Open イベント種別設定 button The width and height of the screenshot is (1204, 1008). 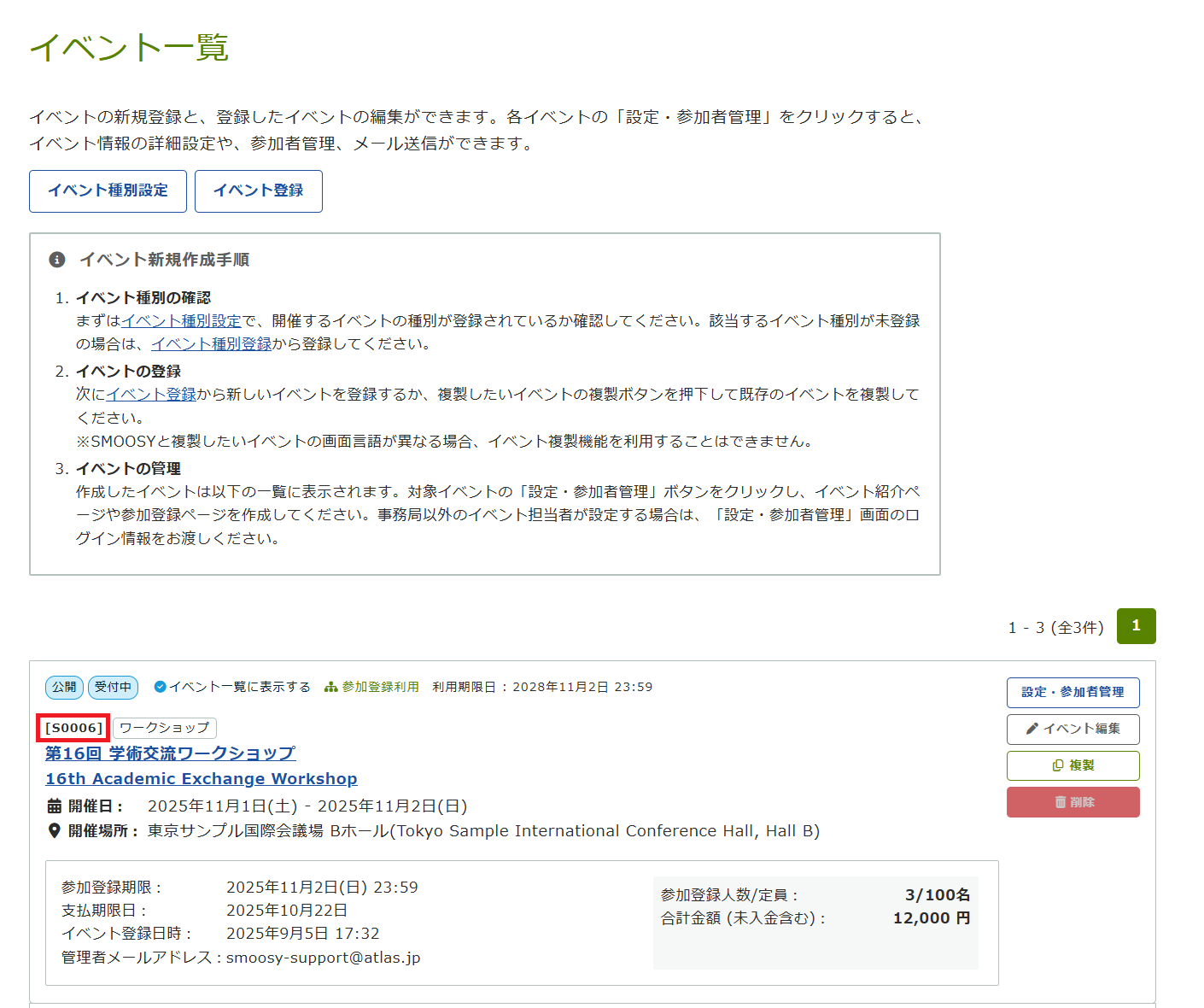[x=108, y=190]
